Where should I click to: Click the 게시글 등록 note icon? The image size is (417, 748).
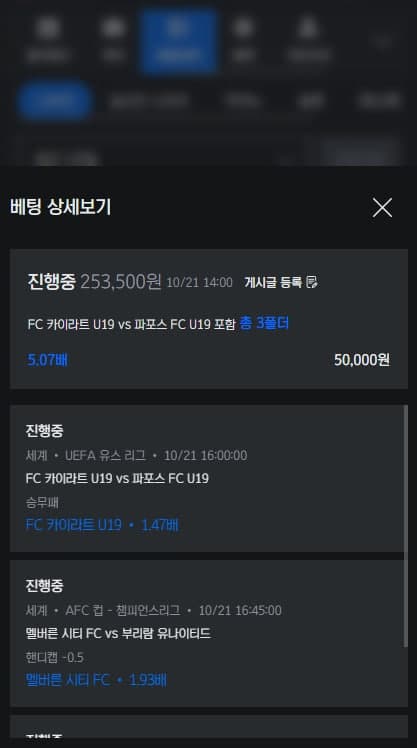[312, 282]
